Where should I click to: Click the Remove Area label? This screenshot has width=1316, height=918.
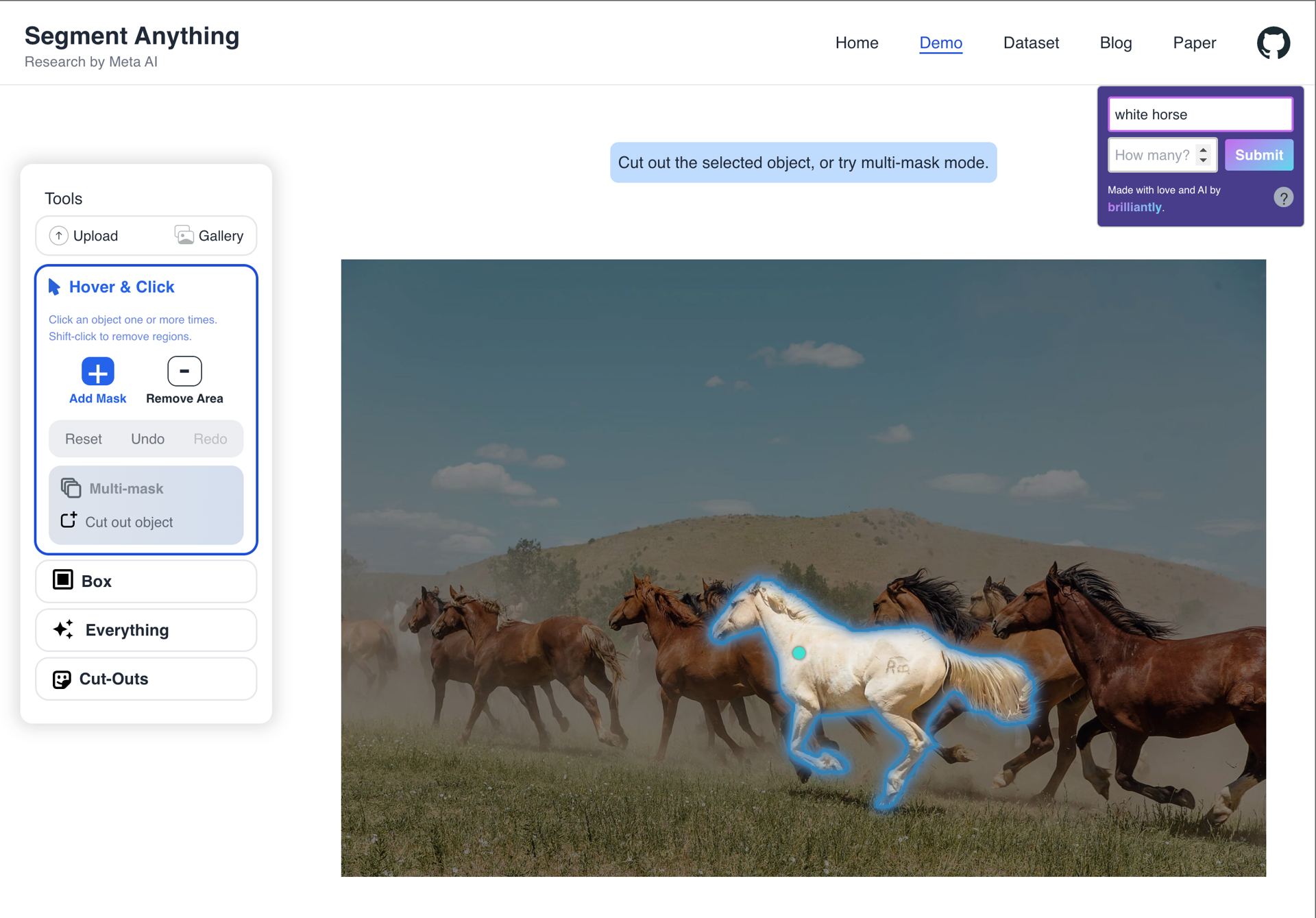(x=184, y=398)
